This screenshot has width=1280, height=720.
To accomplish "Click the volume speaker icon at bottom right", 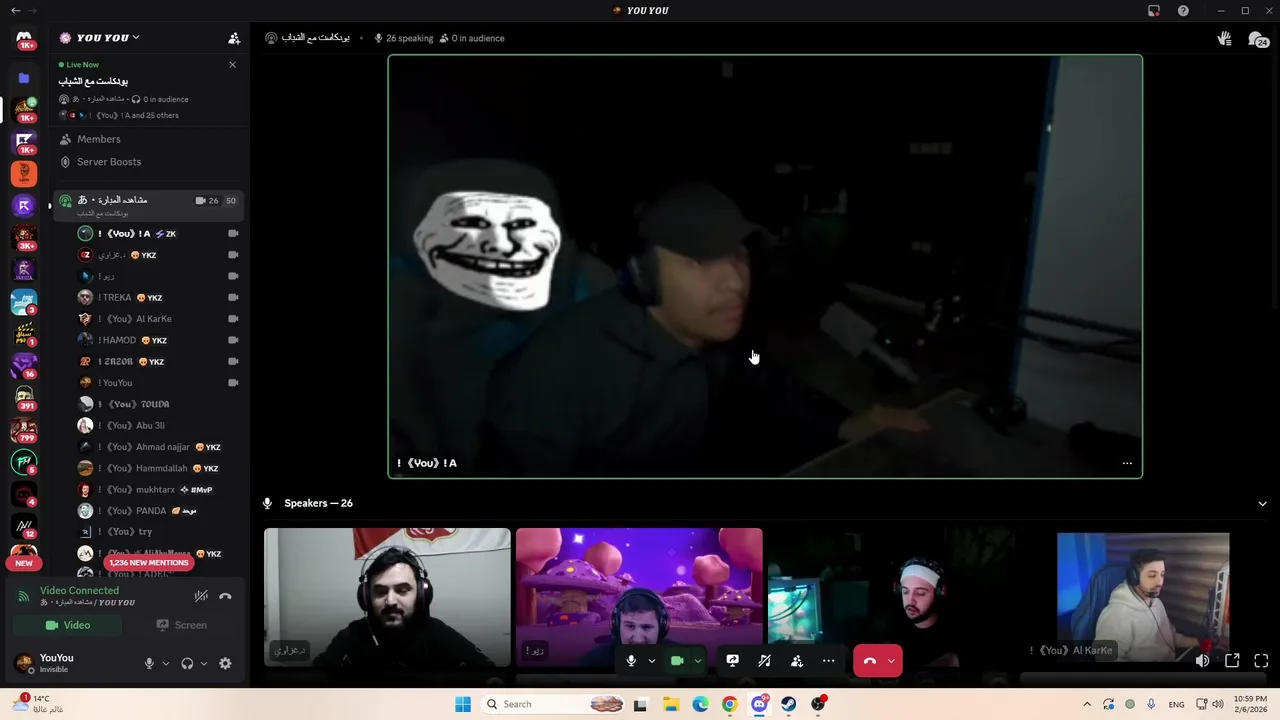I will 1202,661.
